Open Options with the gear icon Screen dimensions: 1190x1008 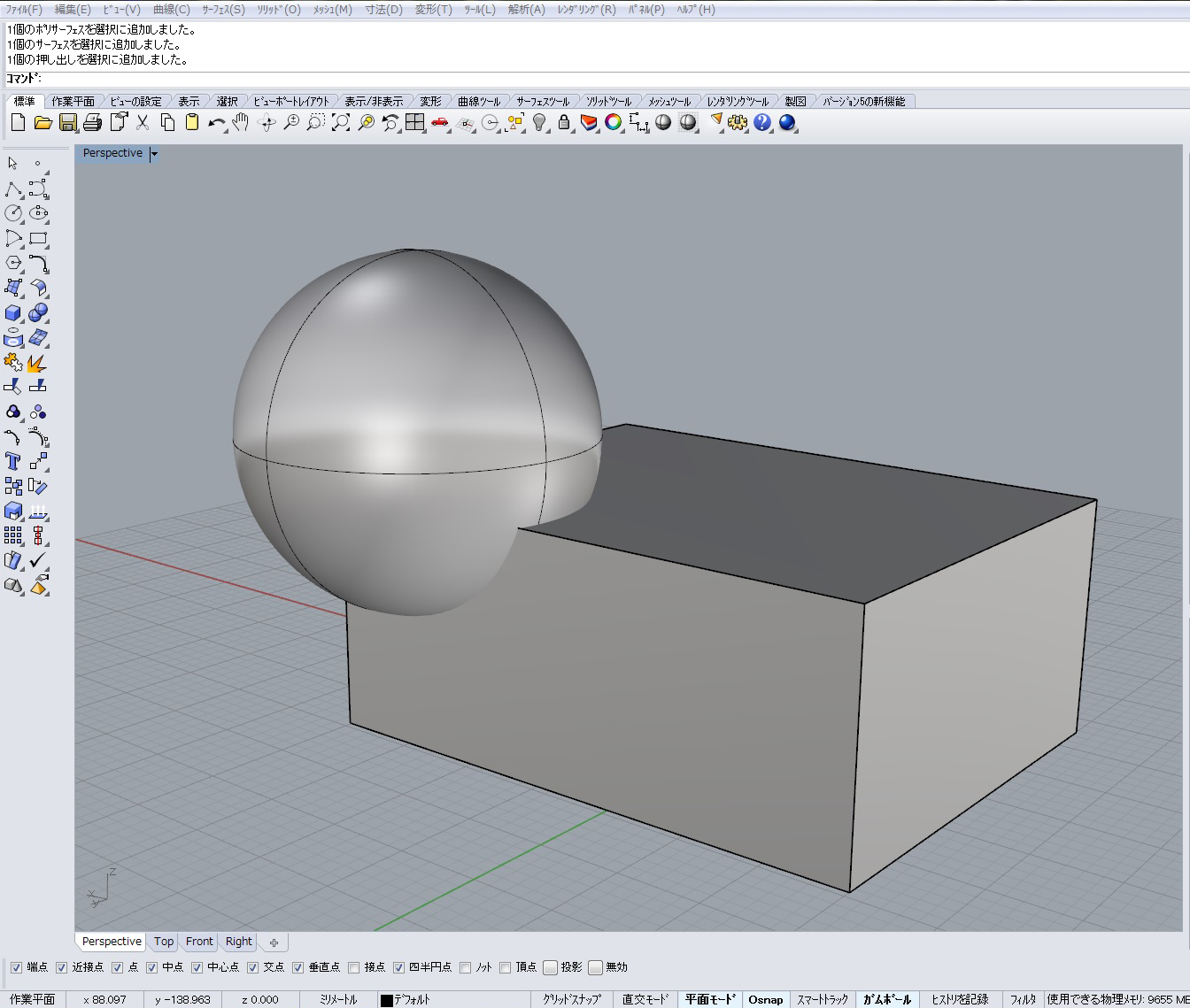pyautogui.click(x=738, y=123)
